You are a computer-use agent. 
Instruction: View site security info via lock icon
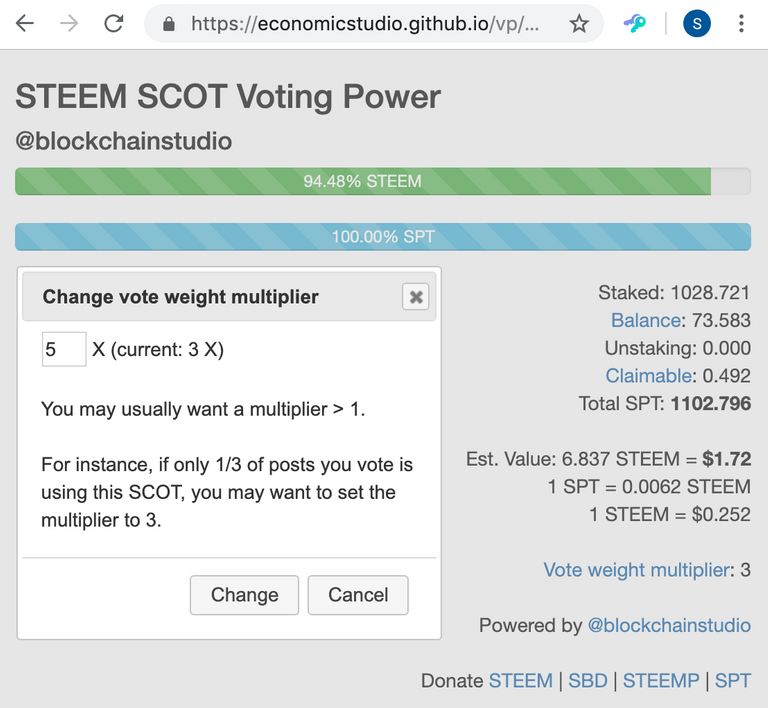168,24
